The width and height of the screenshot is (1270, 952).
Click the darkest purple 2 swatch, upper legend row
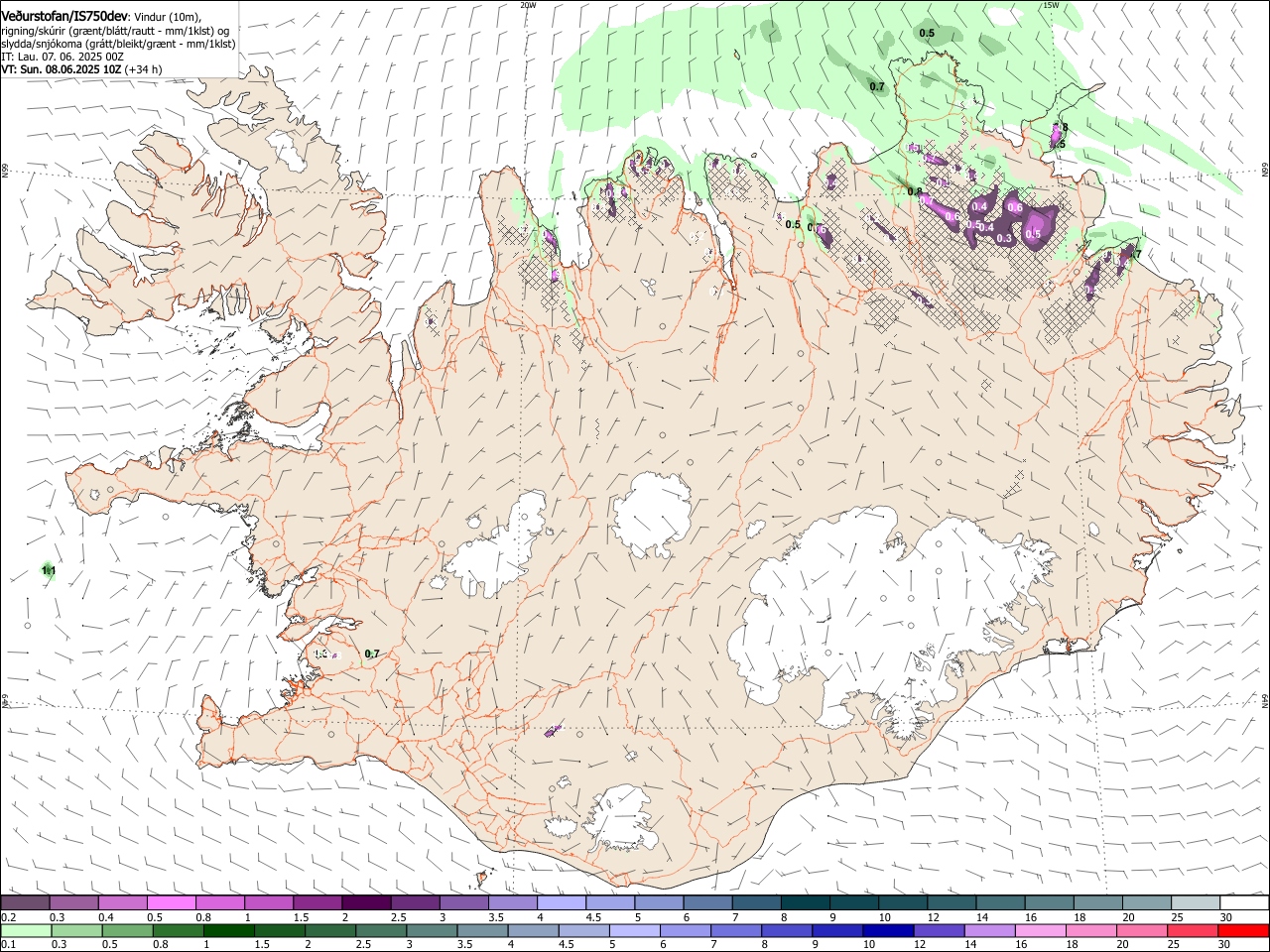[x=366, y=903]
